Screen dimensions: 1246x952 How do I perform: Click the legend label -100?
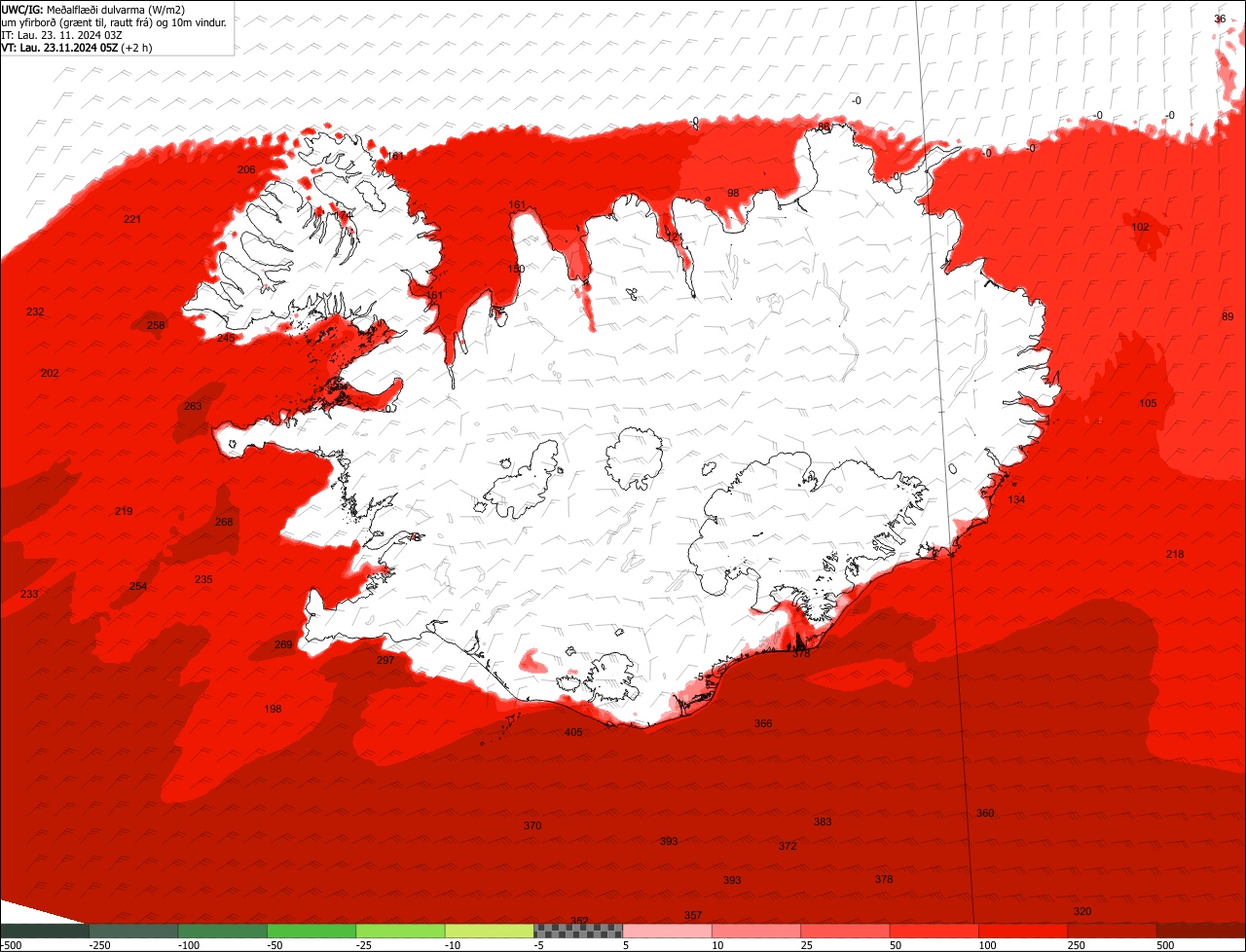click(189, 944)
